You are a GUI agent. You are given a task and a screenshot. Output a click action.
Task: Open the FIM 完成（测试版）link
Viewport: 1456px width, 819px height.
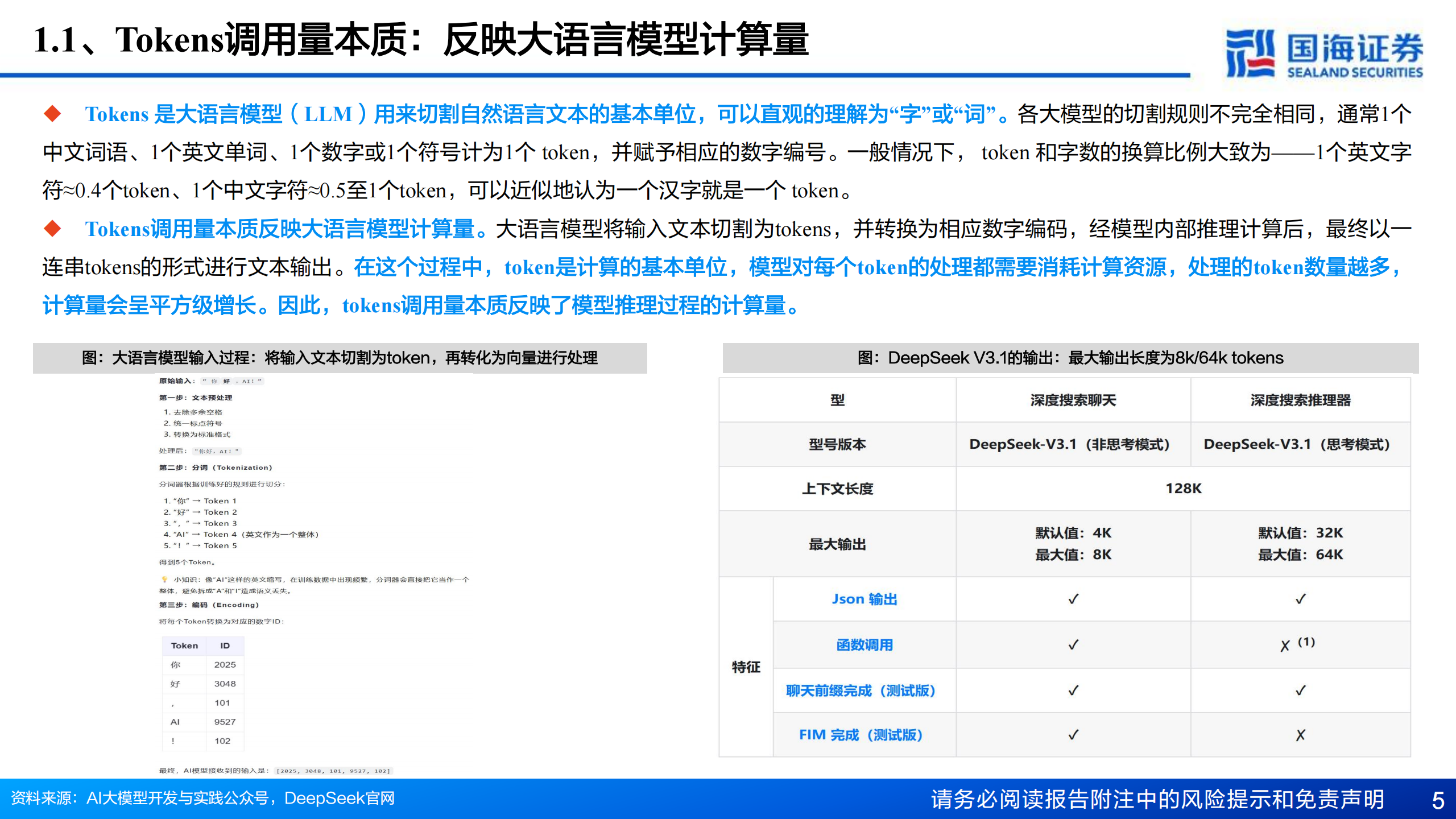click(861, 735)
